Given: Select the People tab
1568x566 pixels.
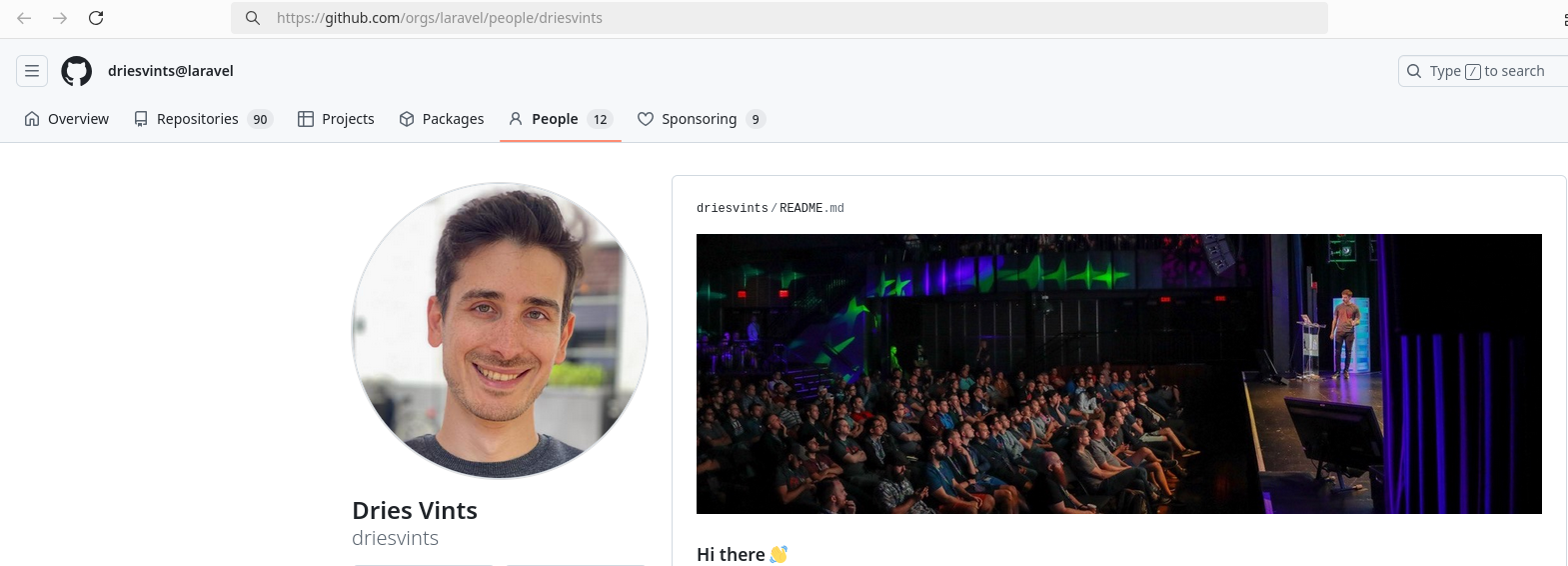Looking at the screenshot, I should pos(561,119).
